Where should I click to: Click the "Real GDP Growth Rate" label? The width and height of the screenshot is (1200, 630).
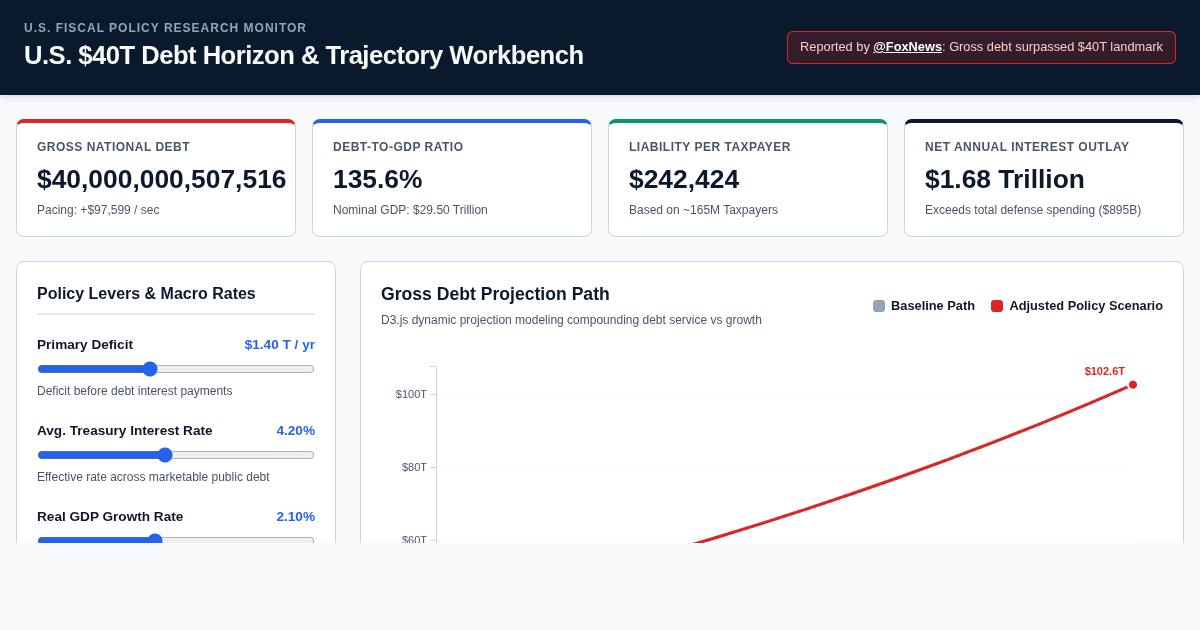pyautogui.click(x=110, y=517)
